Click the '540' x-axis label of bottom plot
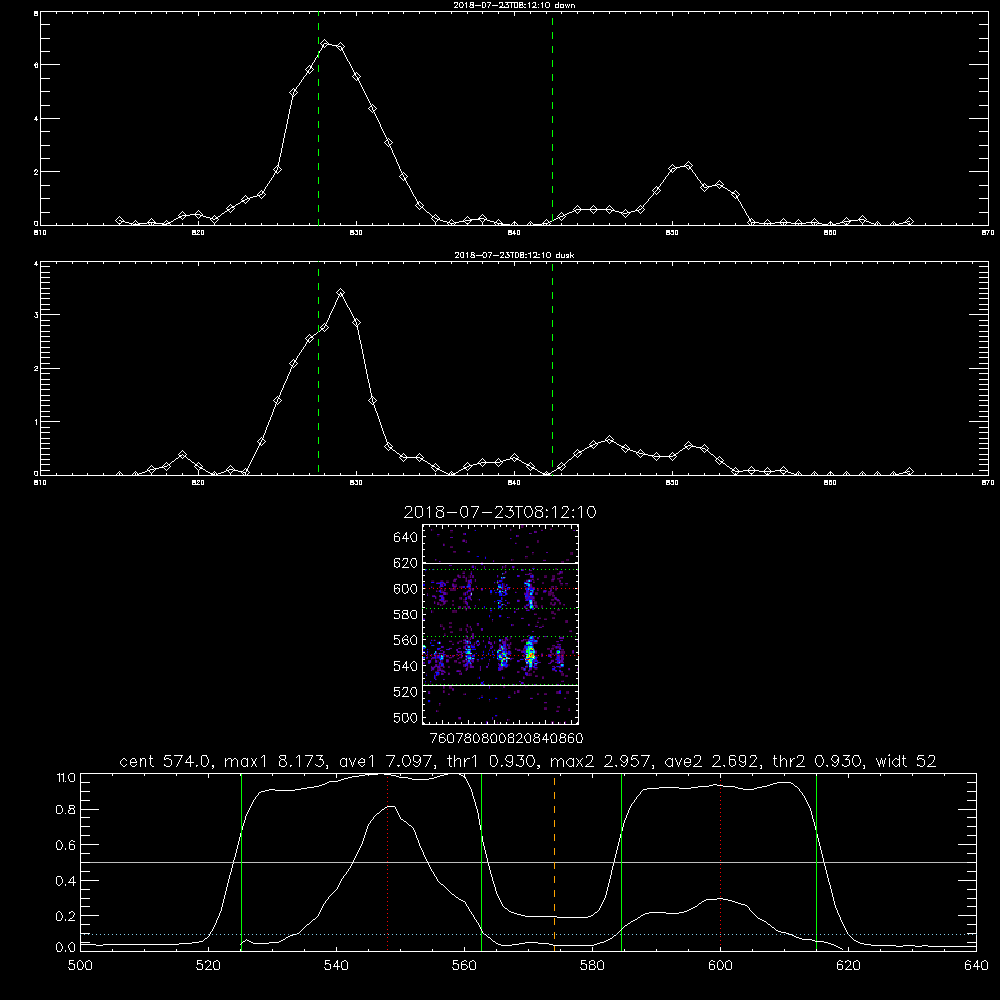 coord(336,965)
